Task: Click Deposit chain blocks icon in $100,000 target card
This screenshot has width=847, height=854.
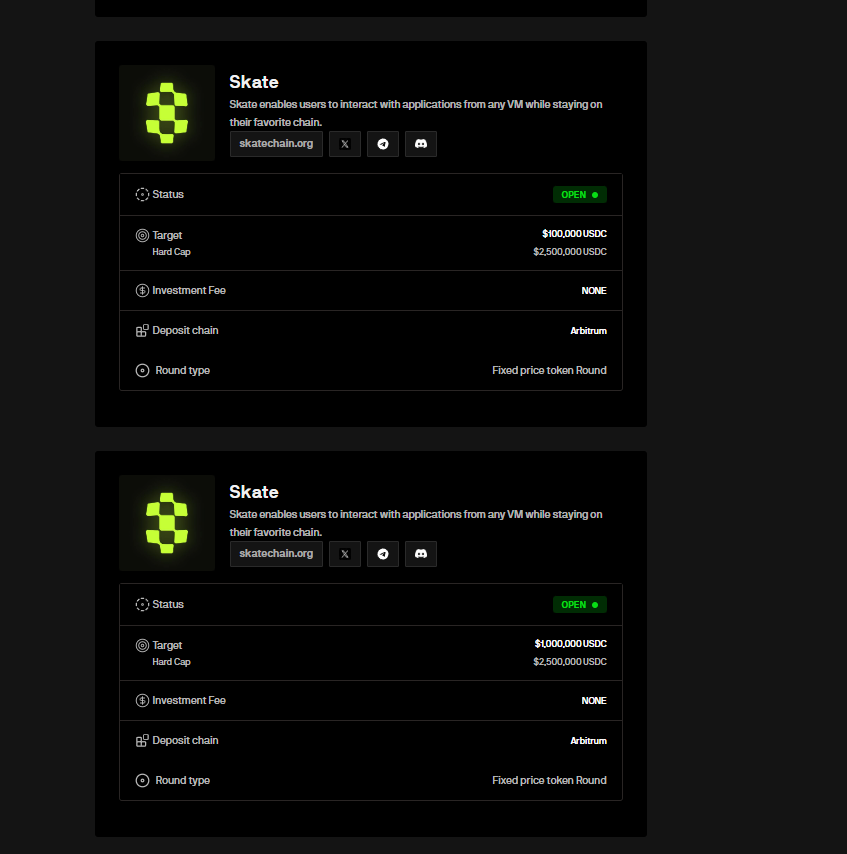Action: pyautogui.click(x=142, y=331)
